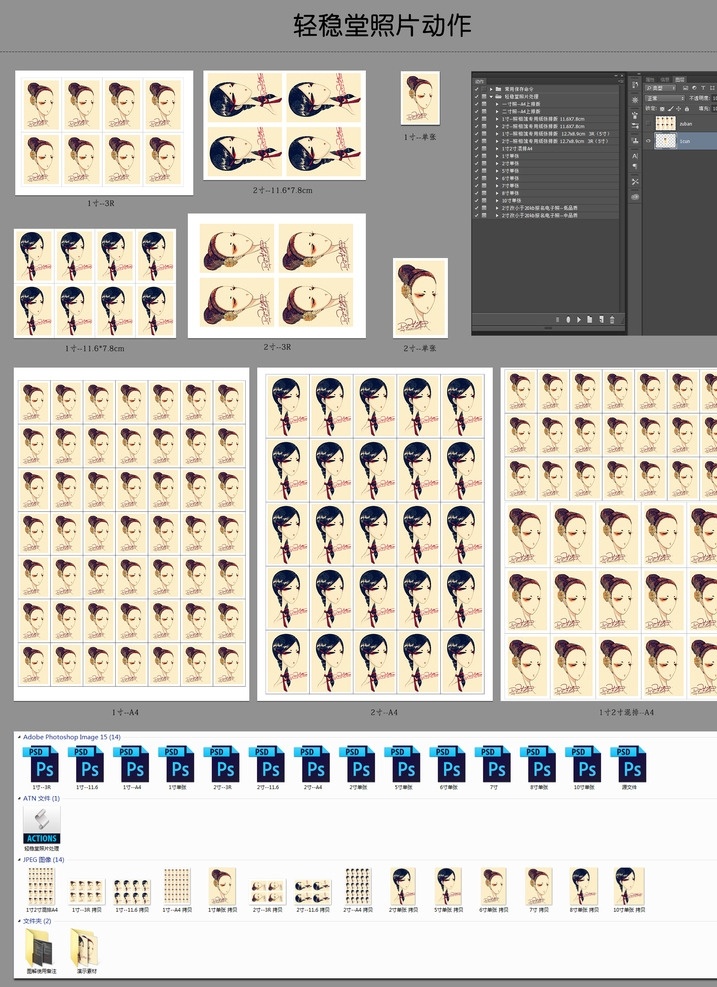Viewport: 717px width, 987px height.
Task: Open the 2寸--11.6 PSD file
Action: coord(268,764)
